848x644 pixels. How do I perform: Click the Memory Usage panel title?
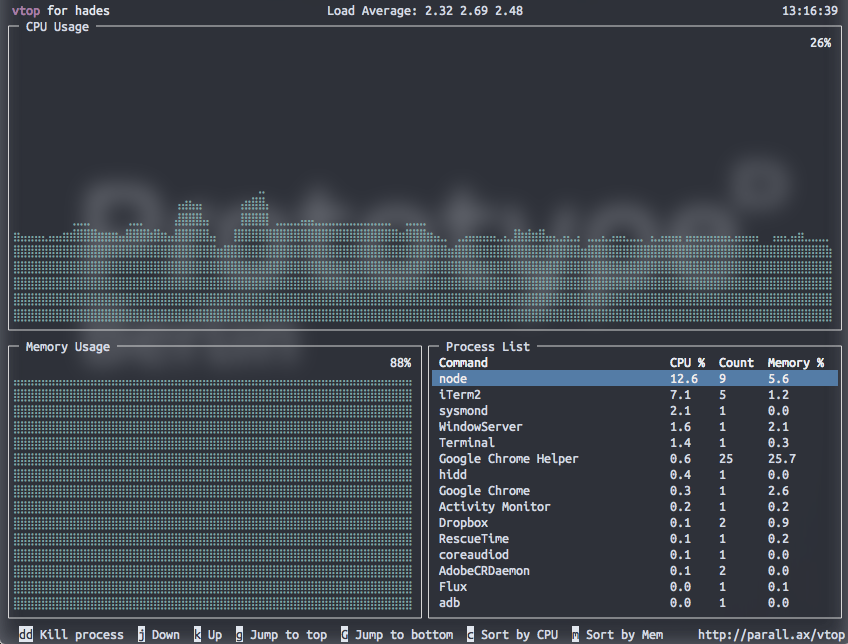68,347
